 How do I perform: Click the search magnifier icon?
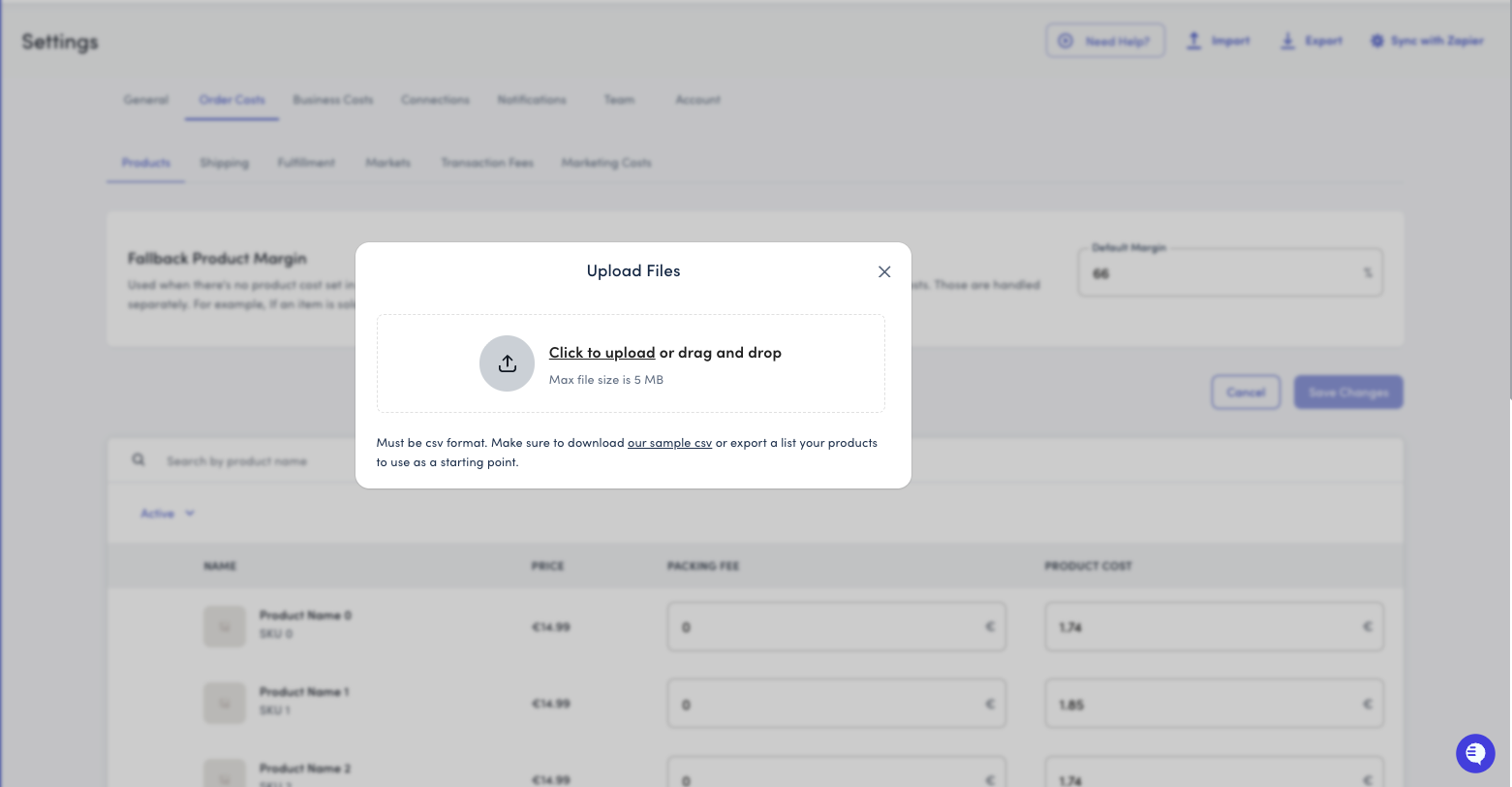pyautogui.click(x=139, y=460)
